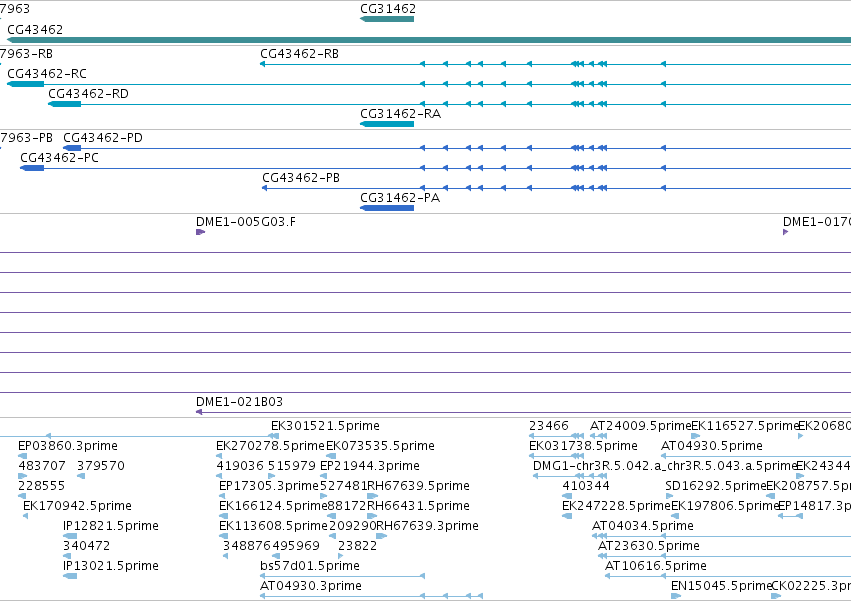The image size is (851, 601).
Task: Select the 419036 feature label
Action: pos(240,466)
